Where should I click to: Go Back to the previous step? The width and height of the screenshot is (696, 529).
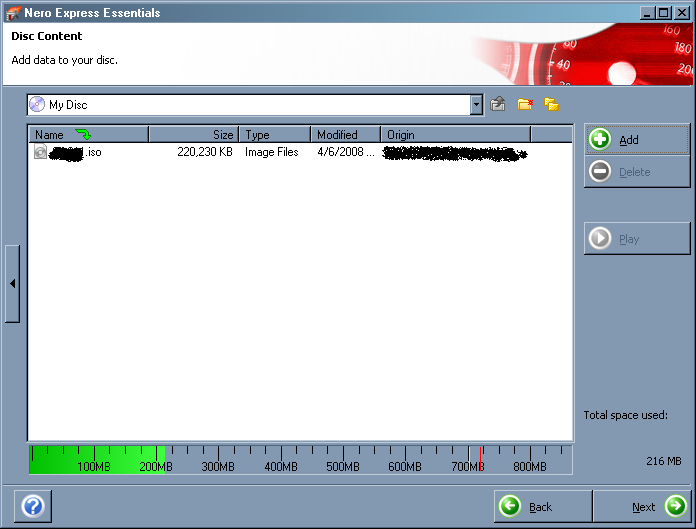pyautogui.click(x=543, y=506)
